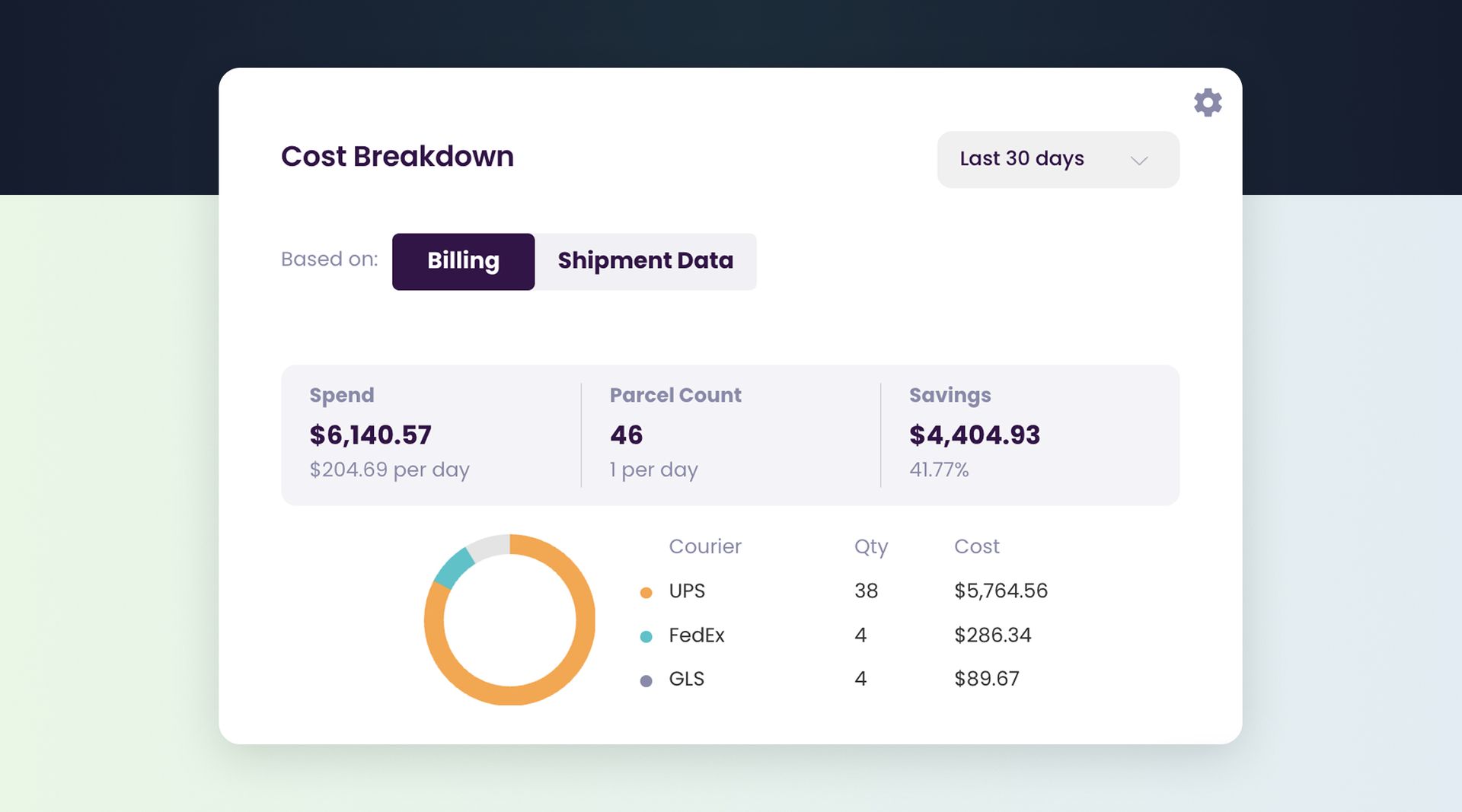Enable the Billing data source
The width and height of the screenshot is (1462, 812).
463,261
